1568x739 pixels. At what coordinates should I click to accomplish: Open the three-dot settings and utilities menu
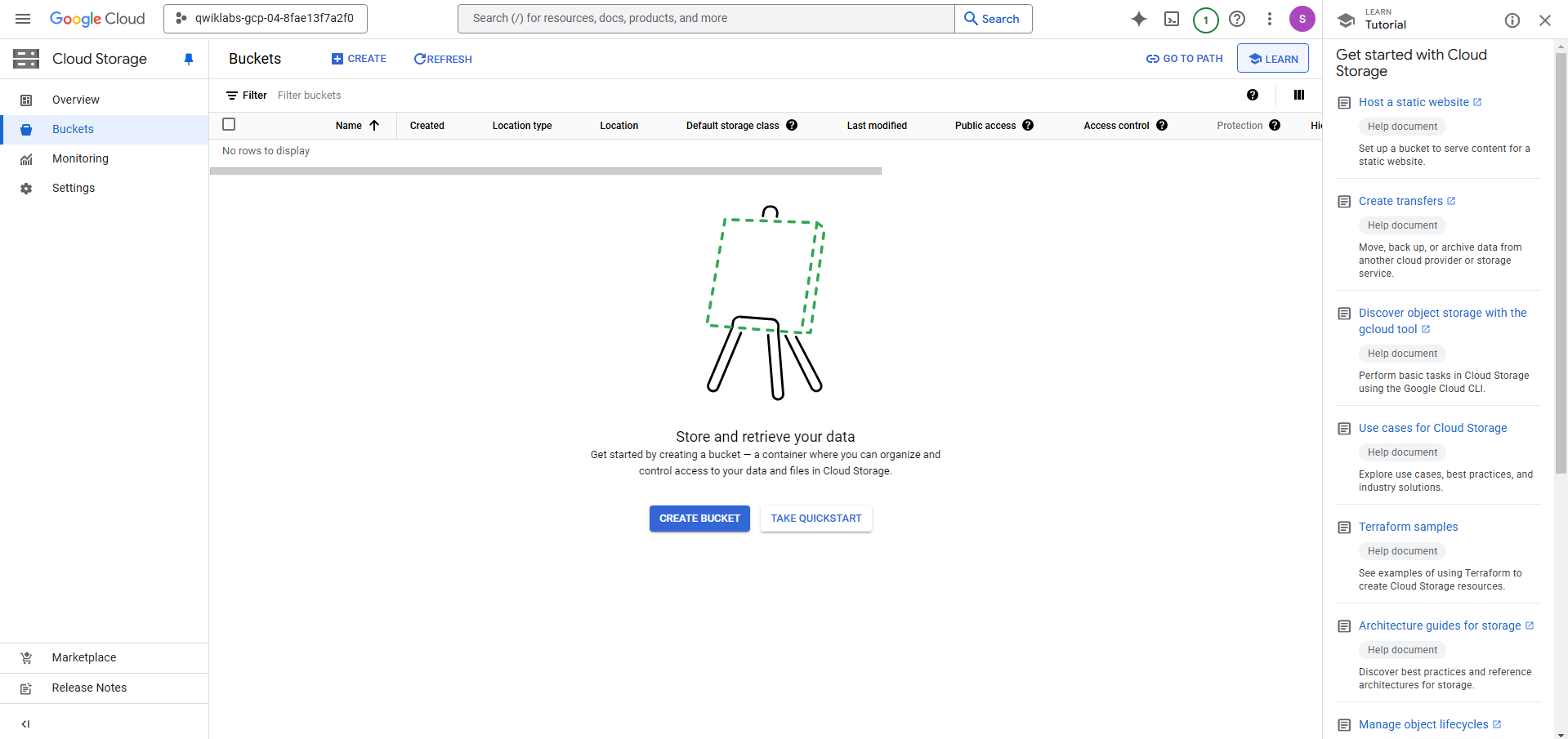pyautogui.click(x=1269, y=19)
